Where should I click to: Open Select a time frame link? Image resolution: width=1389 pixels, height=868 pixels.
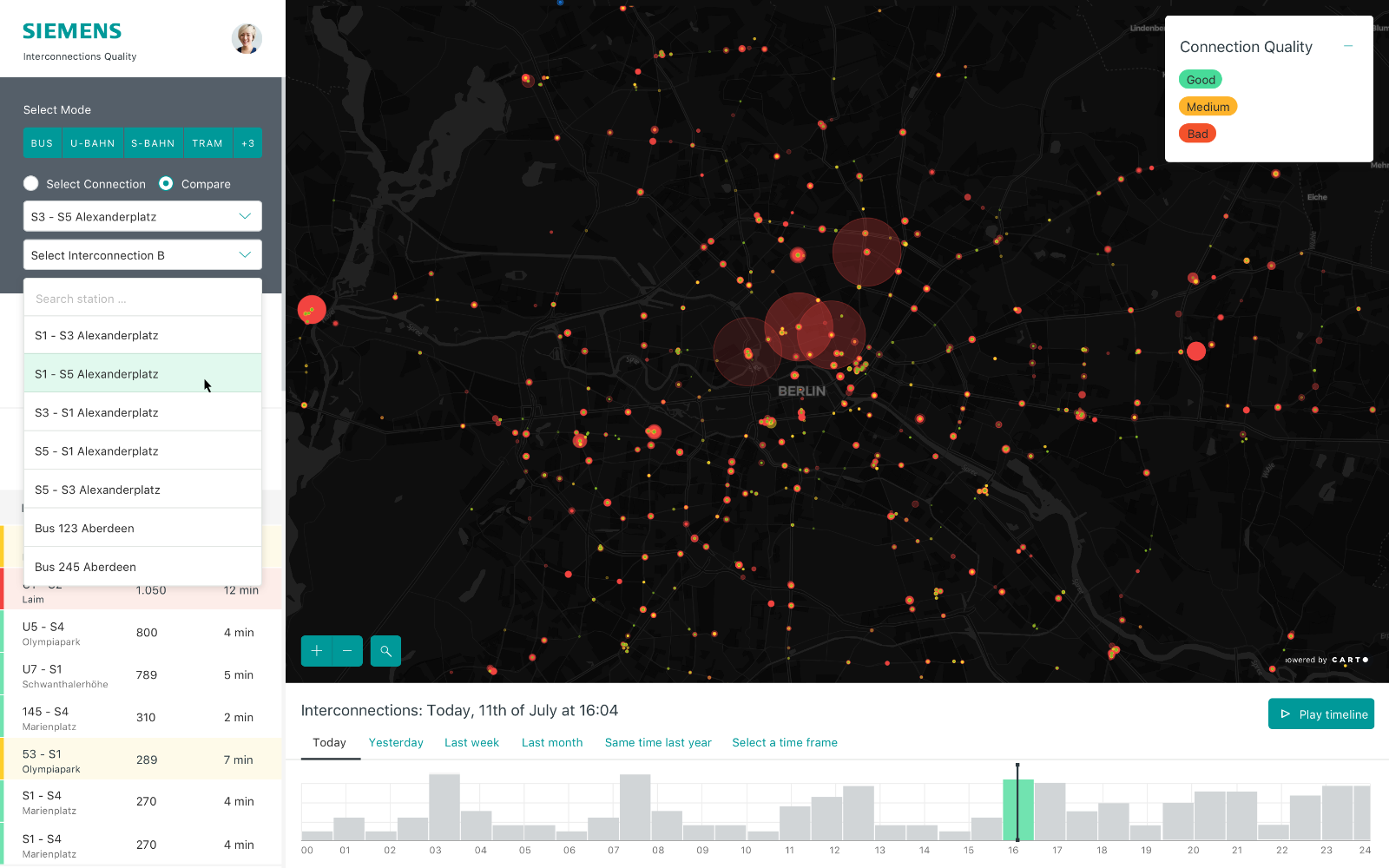coord(785,743)
